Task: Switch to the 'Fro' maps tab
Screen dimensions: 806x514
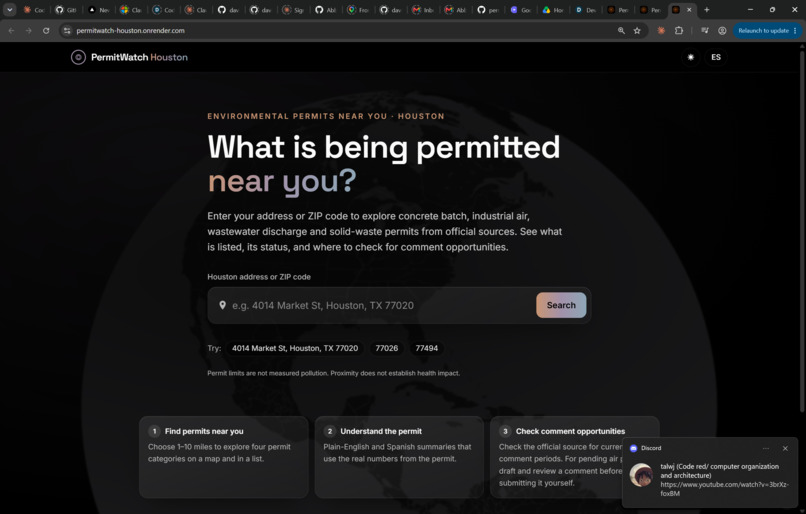Action: pos(358,10)
